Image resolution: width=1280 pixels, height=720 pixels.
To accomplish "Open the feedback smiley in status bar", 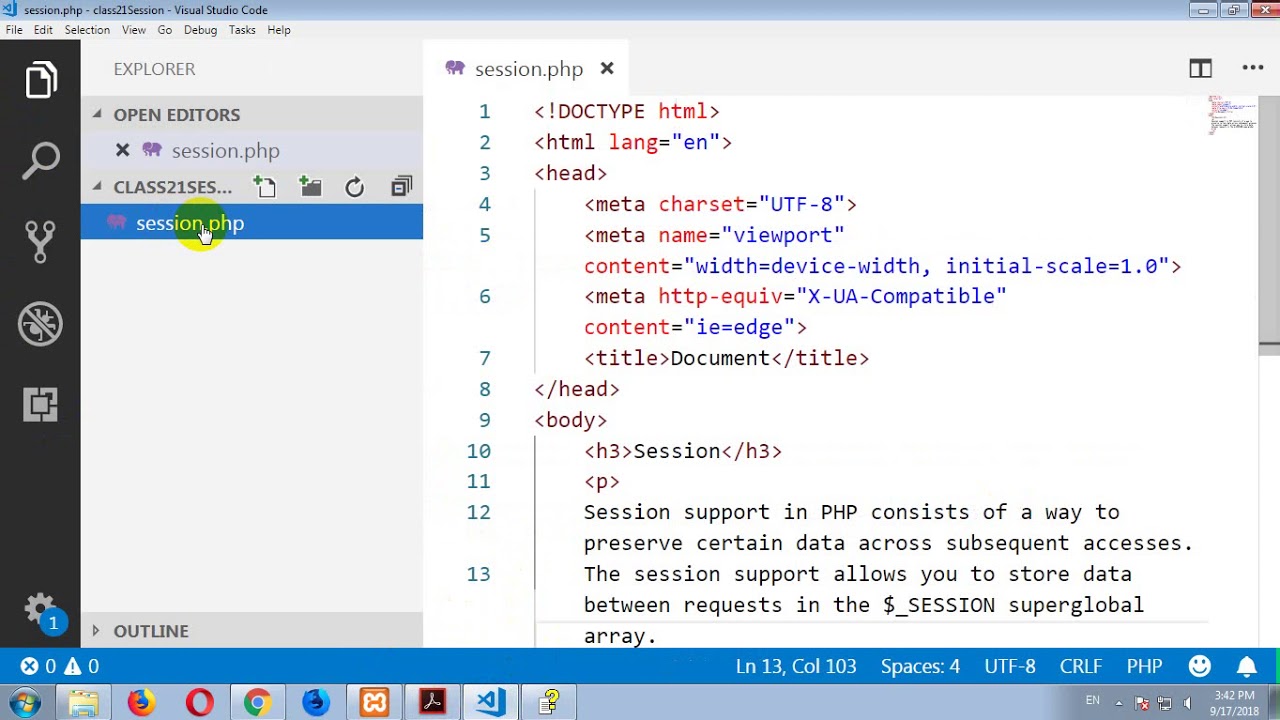I will point(1200,666).
